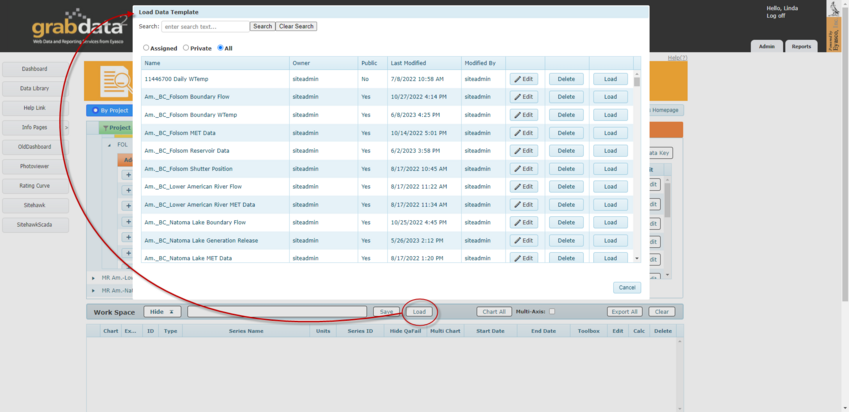Click the Export All button
Viewport: 849px width, 412px height.
click(x=624, y=312)
